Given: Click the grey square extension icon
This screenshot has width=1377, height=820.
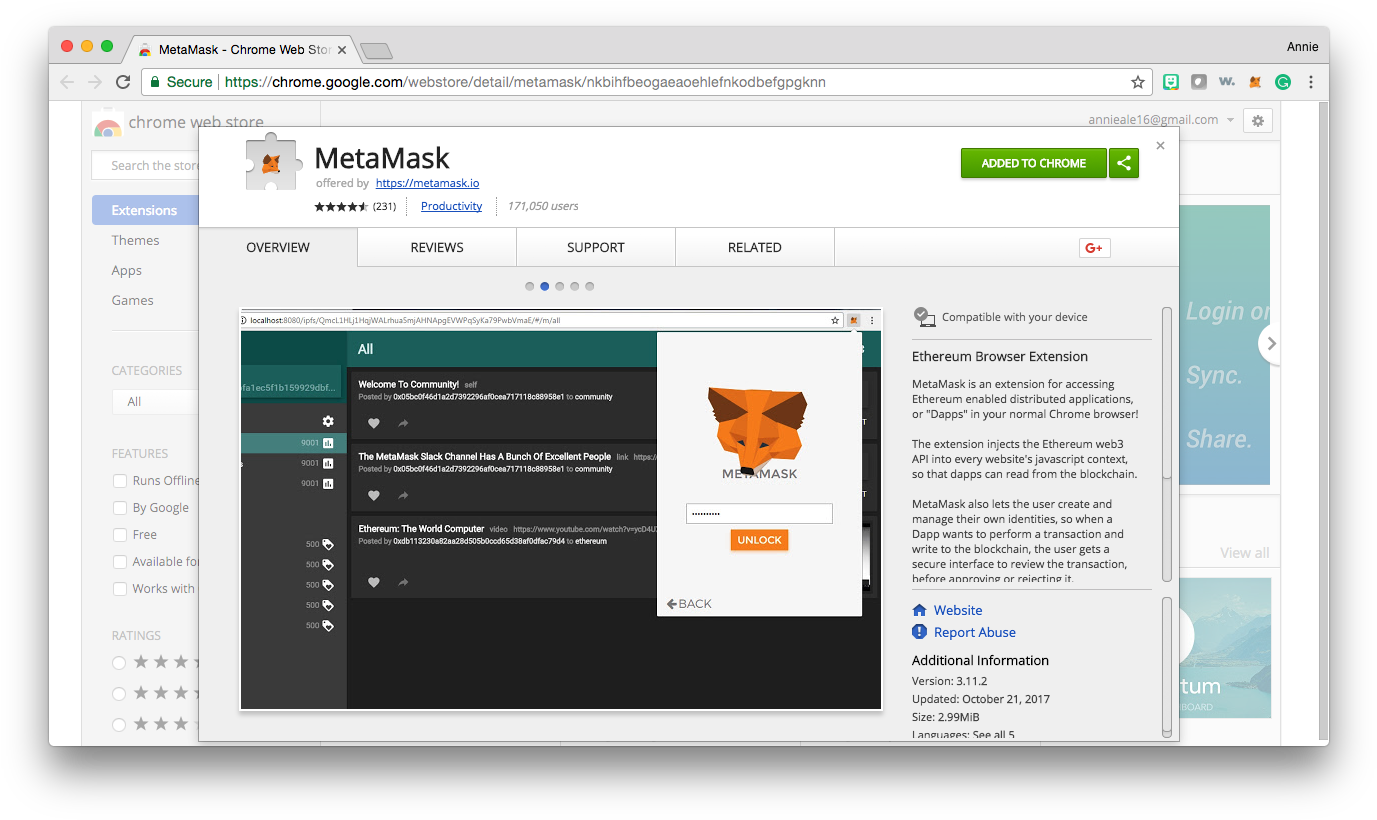Looking at the screenshot, I should pos(1199,82).
